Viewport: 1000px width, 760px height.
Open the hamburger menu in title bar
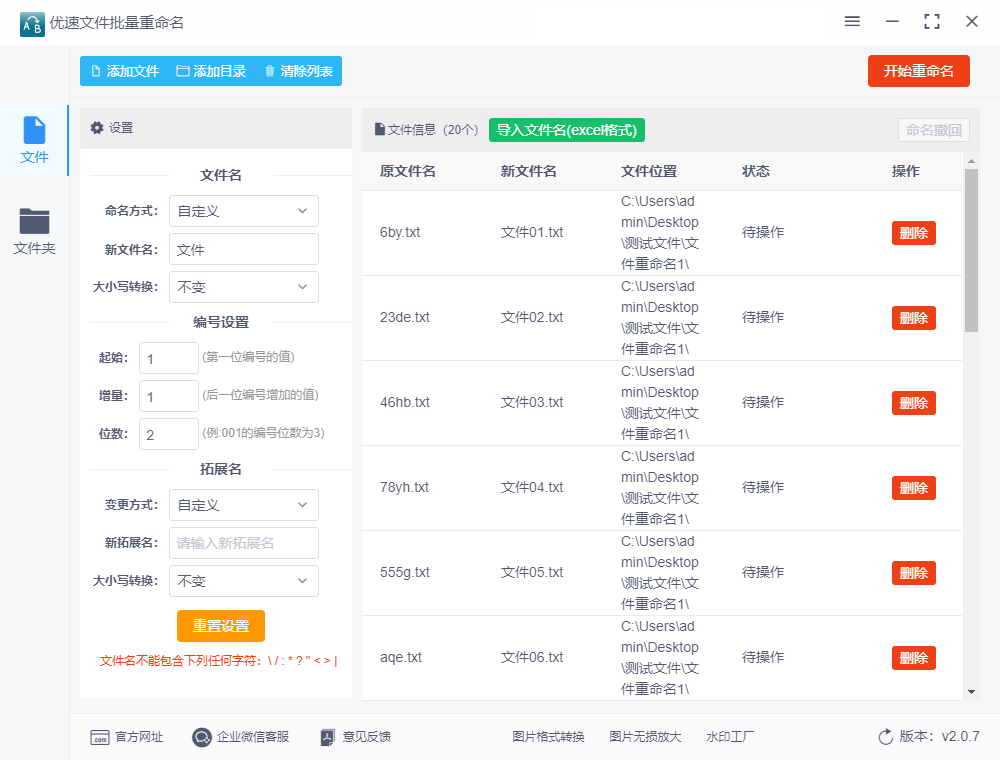pos(852,22)
